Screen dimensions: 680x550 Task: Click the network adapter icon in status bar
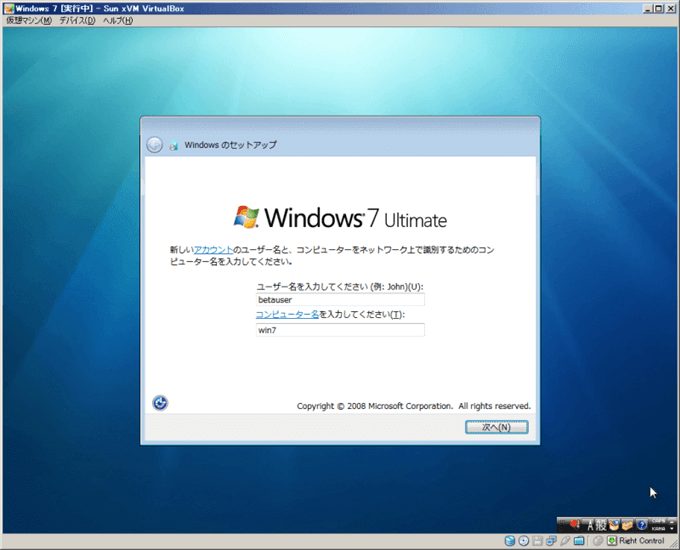coord(552,541)
